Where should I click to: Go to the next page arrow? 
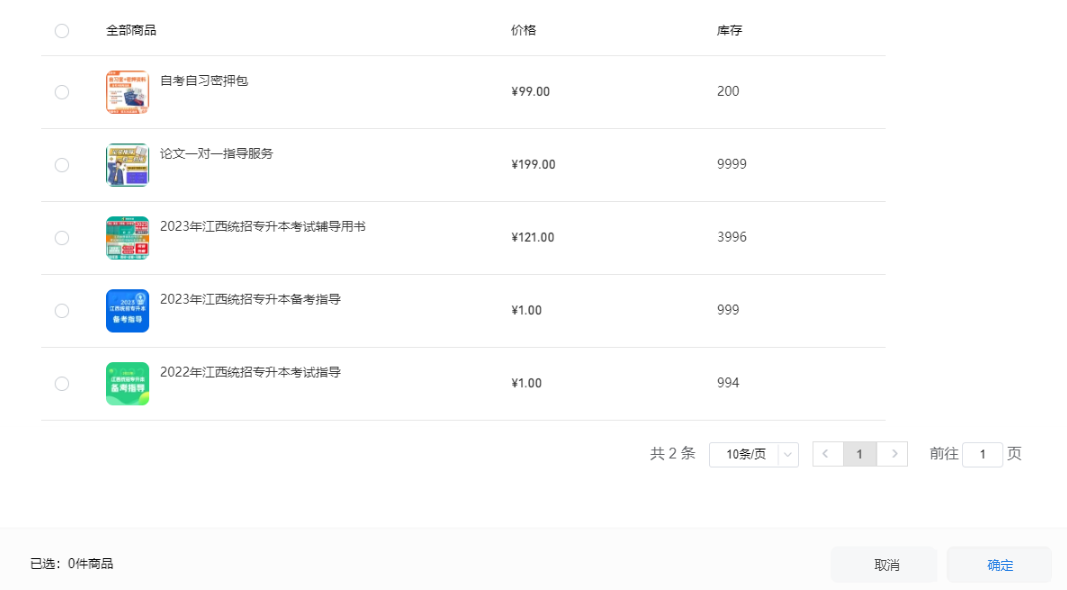tap(893, 454)
